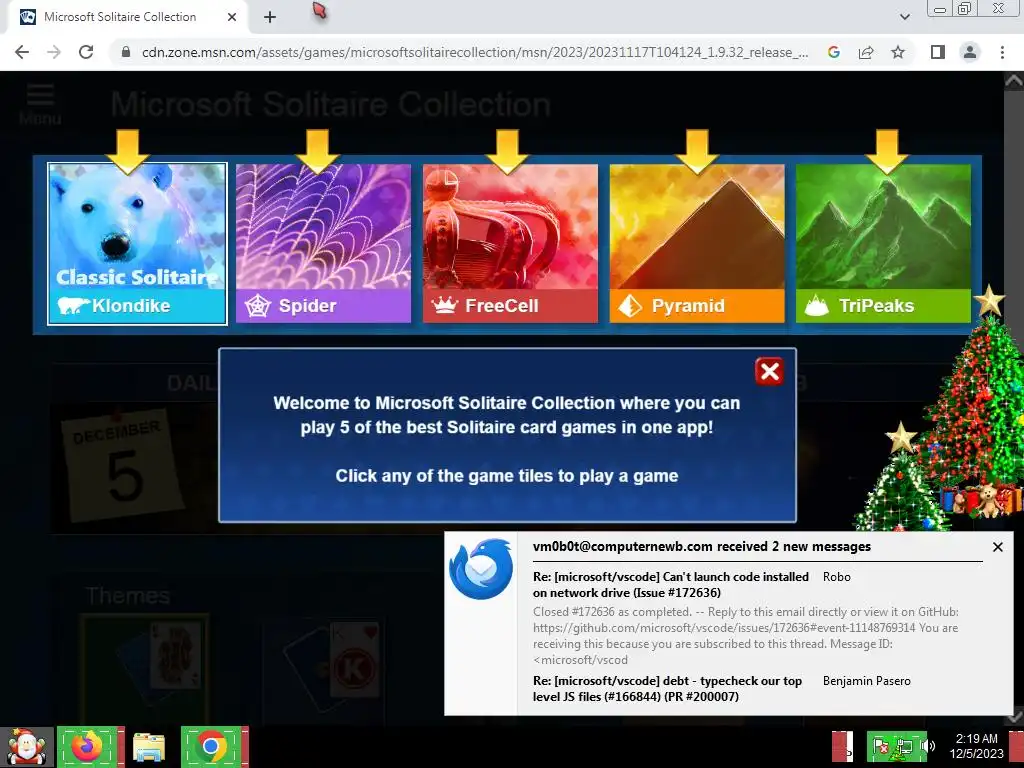1024x768 pixels.
Task: Open the vscode PR #200007 message
Action: pyautogui.click(x=667, y=688)
